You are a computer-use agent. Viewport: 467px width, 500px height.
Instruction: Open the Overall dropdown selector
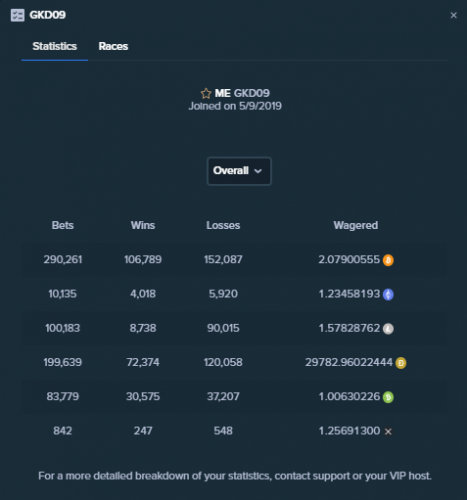(x=239, y=171)
